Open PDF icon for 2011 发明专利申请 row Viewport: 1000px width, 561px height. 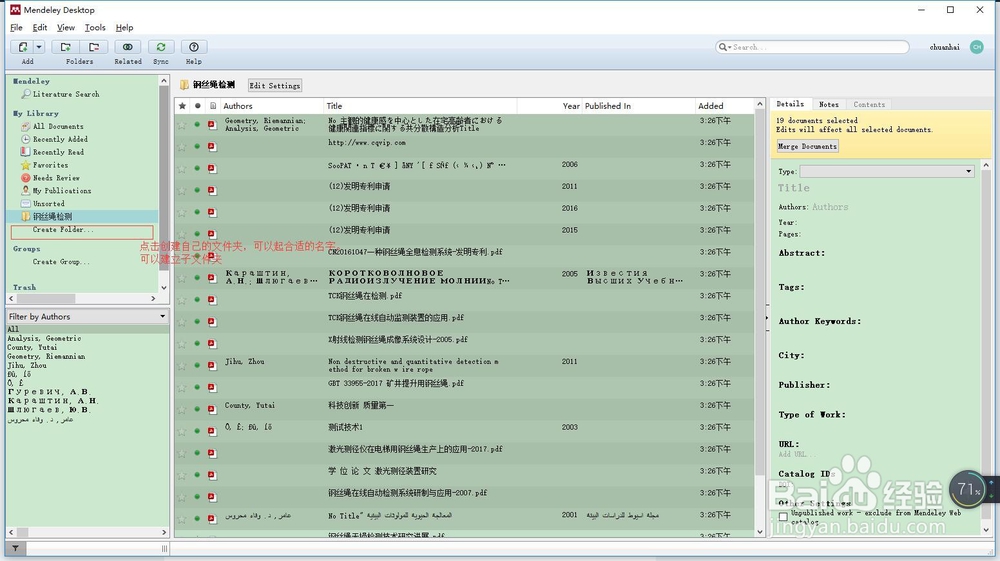click(x=212, y=190)
